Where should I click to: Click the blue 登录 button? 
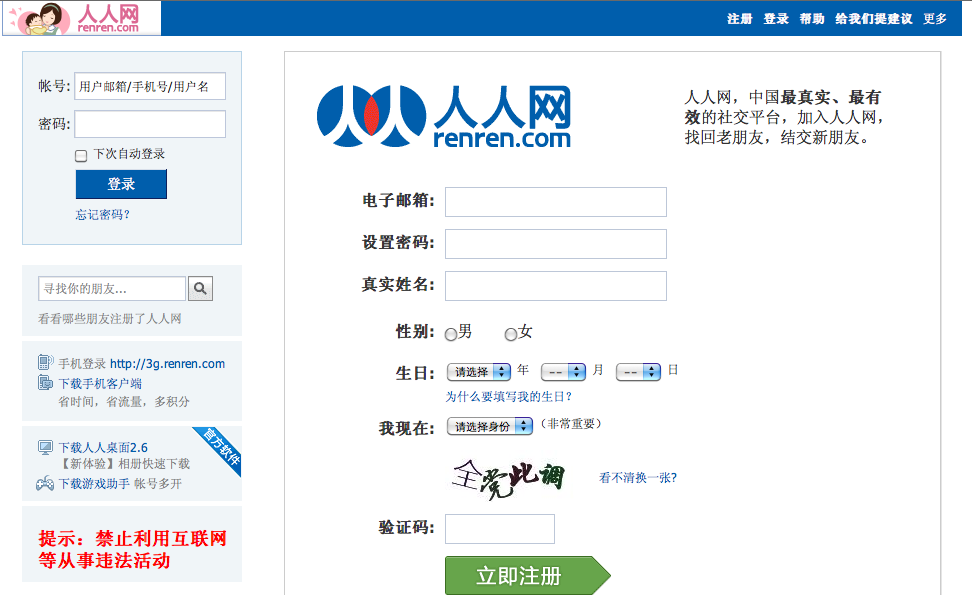tap(121, 184)
